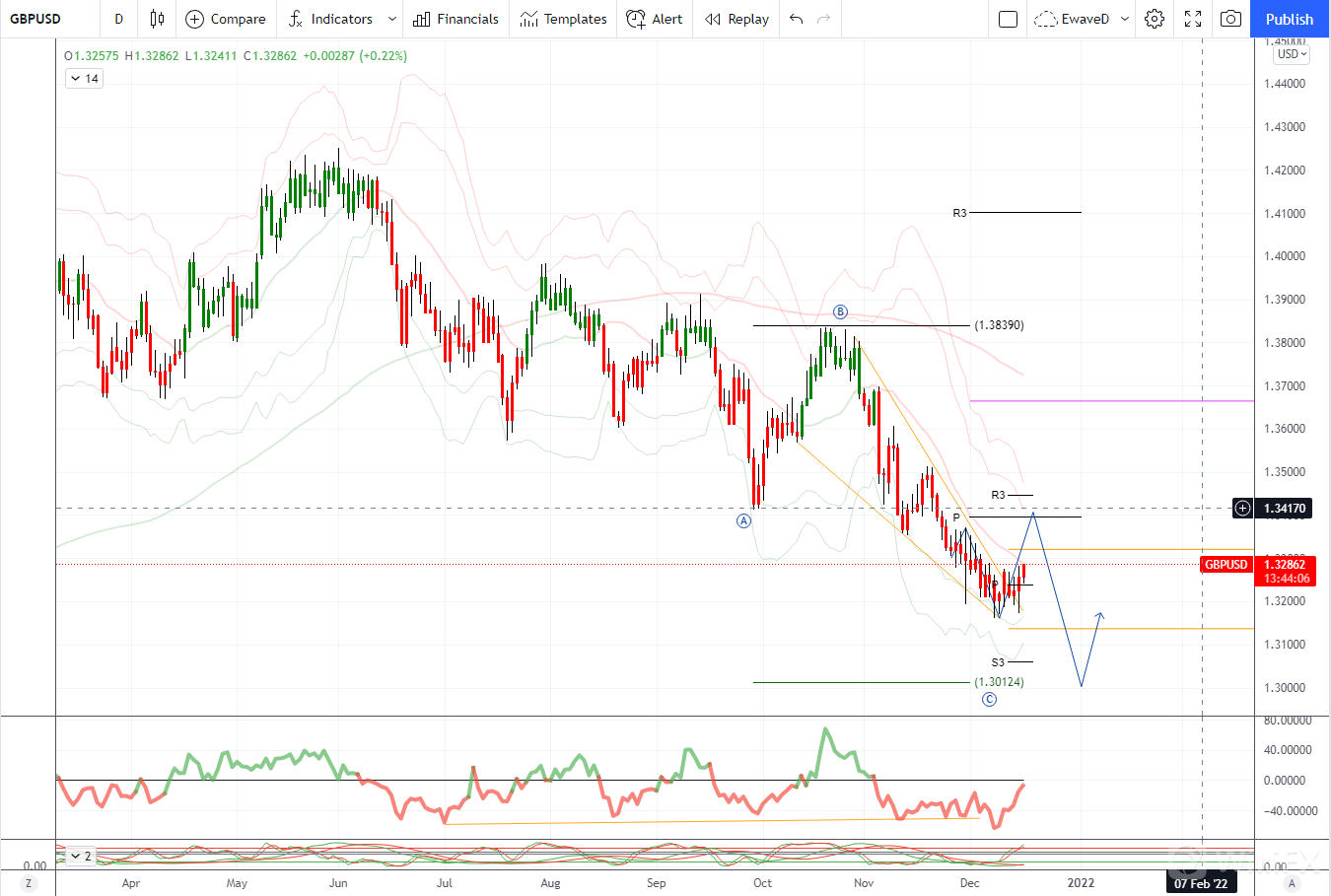Collapse the indicator legend showing 14

pos(76,79)
